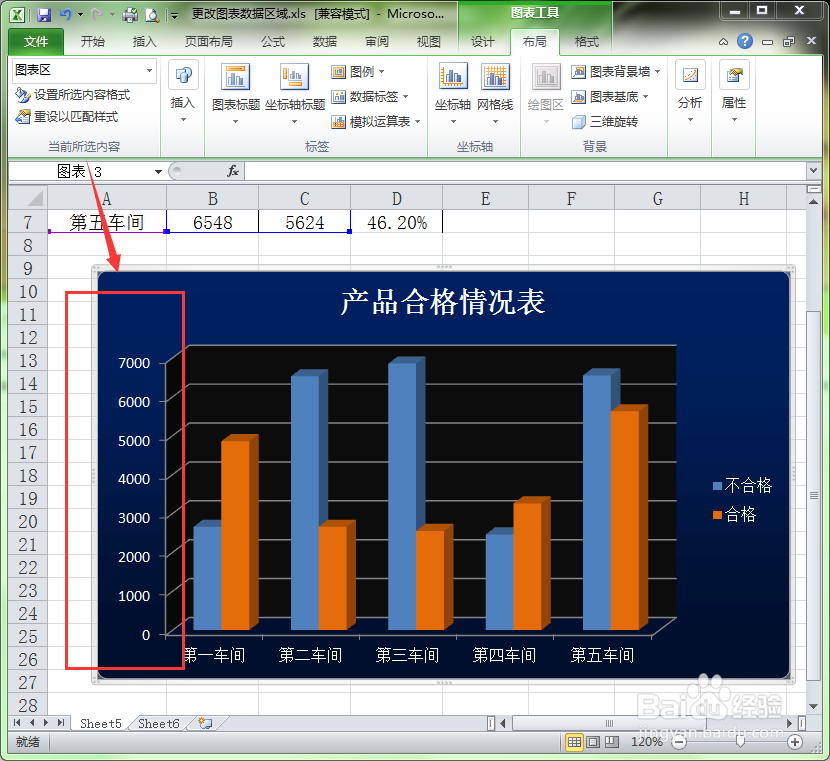Switch to the 开始 Home tab
Image resolution: width=830 pixels, height=761 pixels.
tap(93, 41)
